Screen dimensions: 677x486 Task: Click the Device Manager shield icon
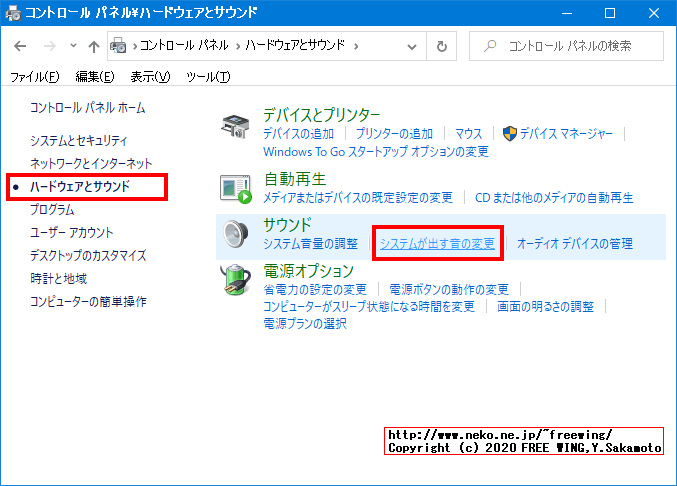click(x=509, y=133)
